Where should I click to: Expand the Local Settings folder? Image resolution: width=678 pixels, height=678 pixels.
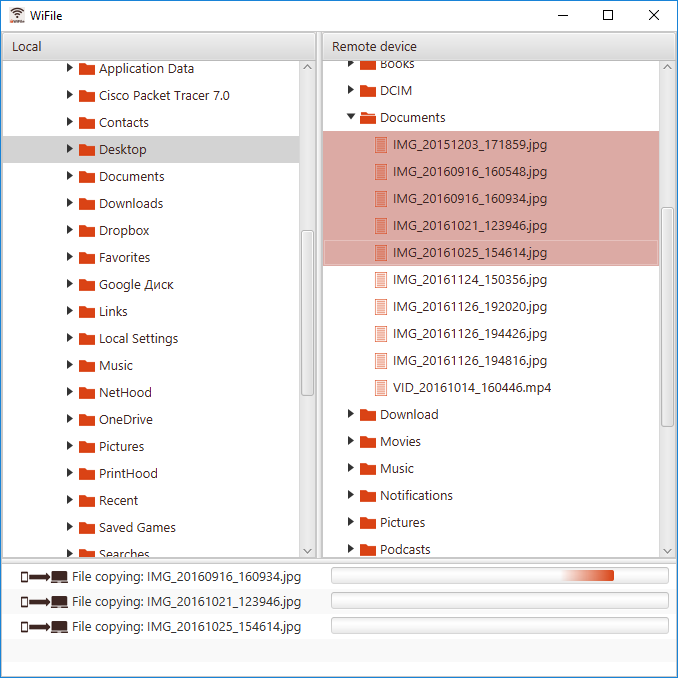point(70,338)
